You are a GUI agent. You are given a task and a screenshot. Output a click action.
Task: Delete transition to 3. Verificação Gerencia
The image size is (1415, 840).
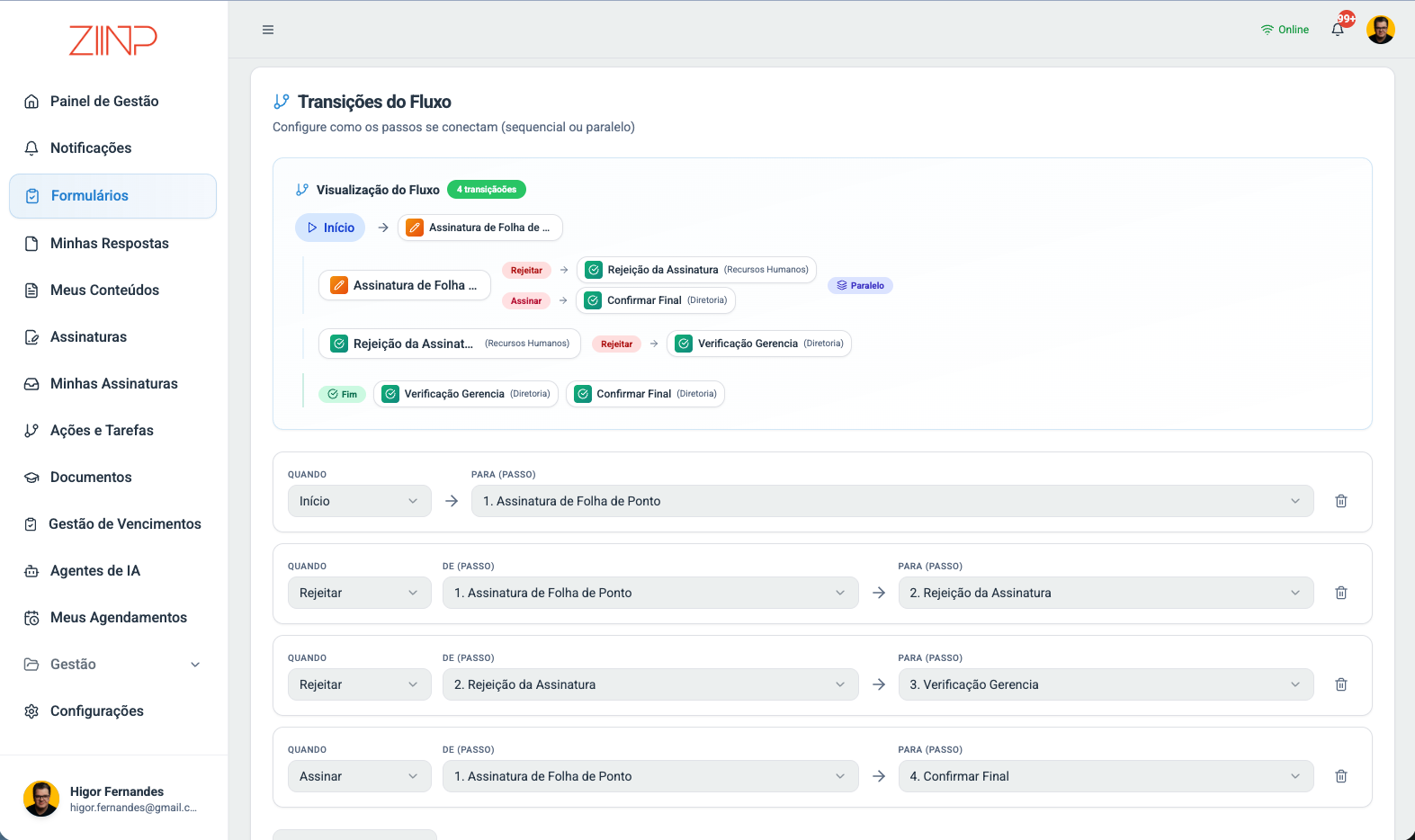click(1341, 684)
